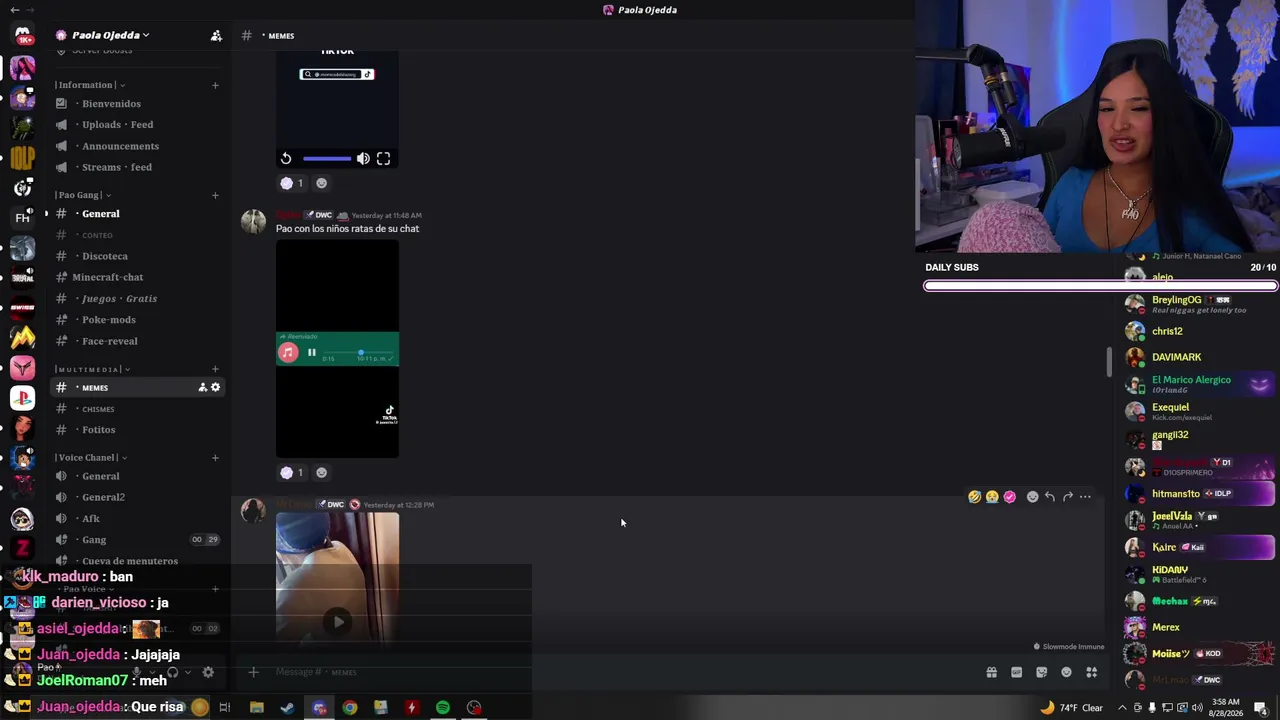Open the Apps launcher in message bar

[x=1091, y=672]
